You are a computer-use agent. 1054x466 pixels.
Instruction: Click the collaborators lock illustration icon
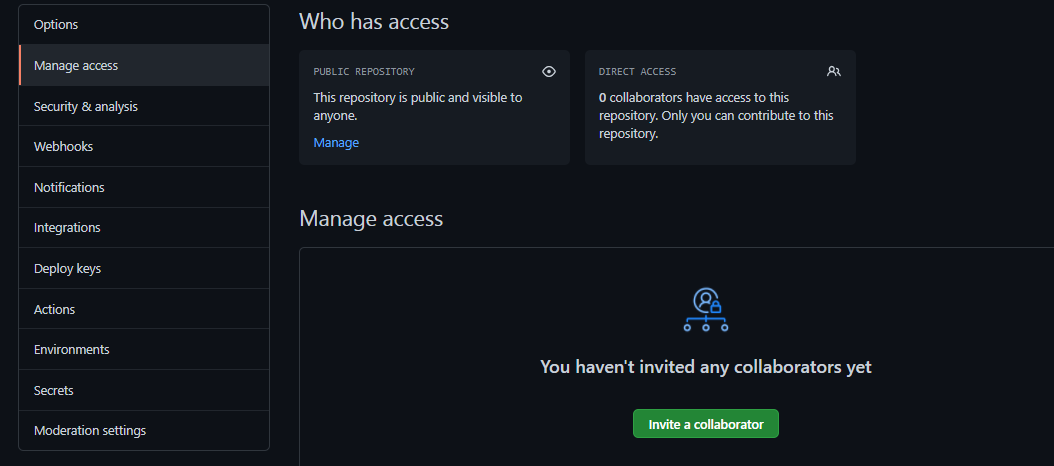point(706,309)
